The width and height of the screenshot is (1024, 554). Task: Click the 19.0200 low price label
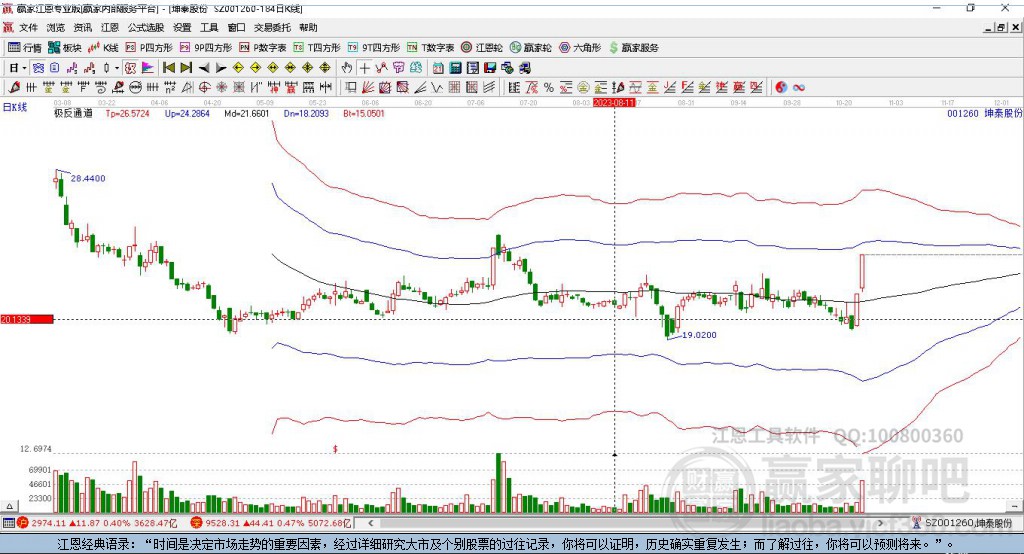click(x=699, y=334)
